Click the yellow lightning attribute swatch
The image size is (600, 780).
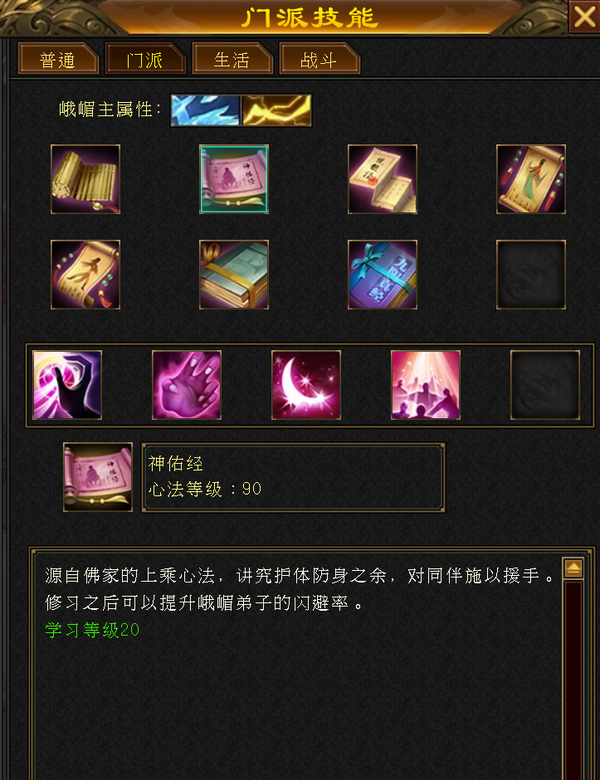point(277,110)
